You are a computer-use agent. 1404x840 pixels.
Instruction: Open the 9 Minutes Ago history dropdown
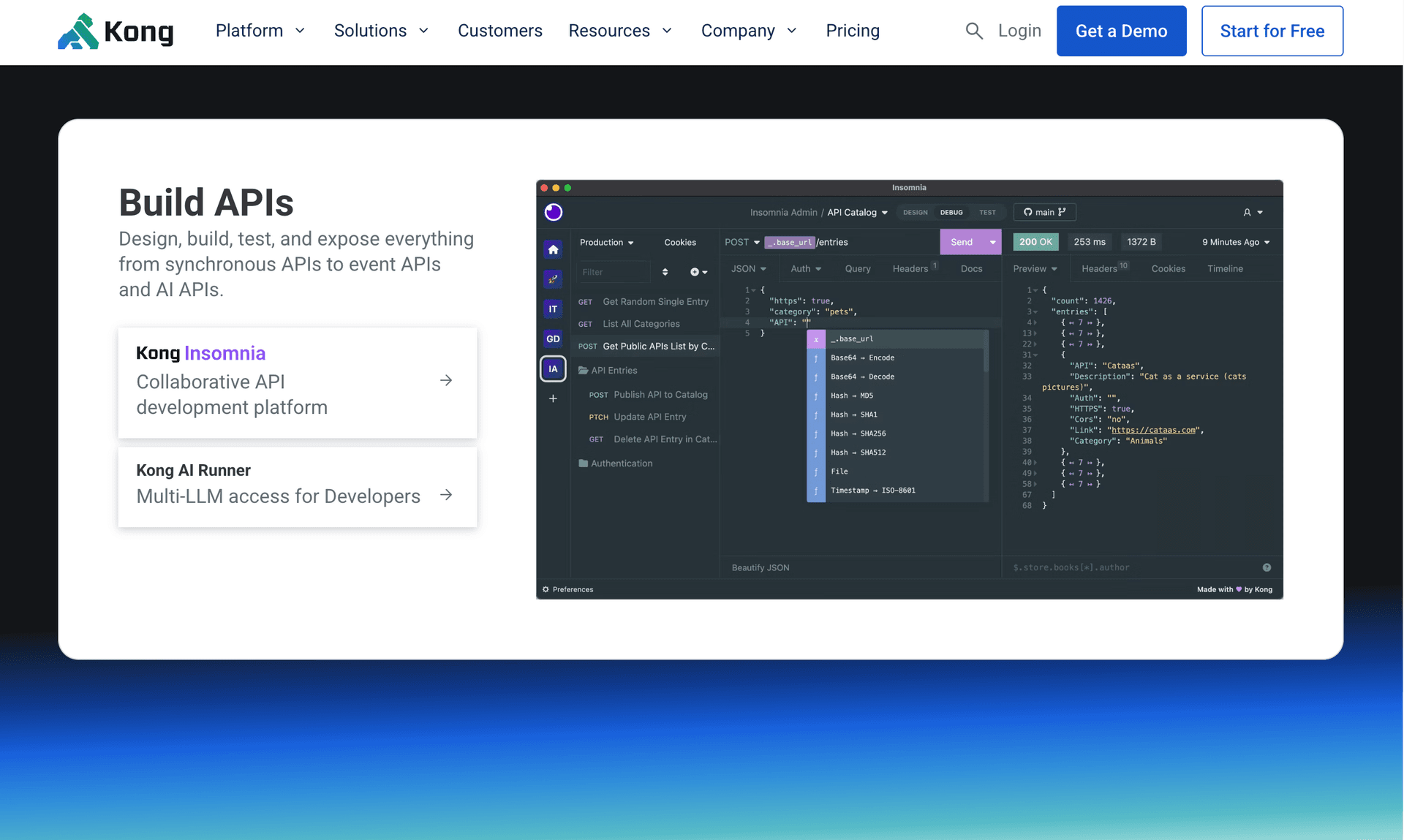(x=1236, y=242)
